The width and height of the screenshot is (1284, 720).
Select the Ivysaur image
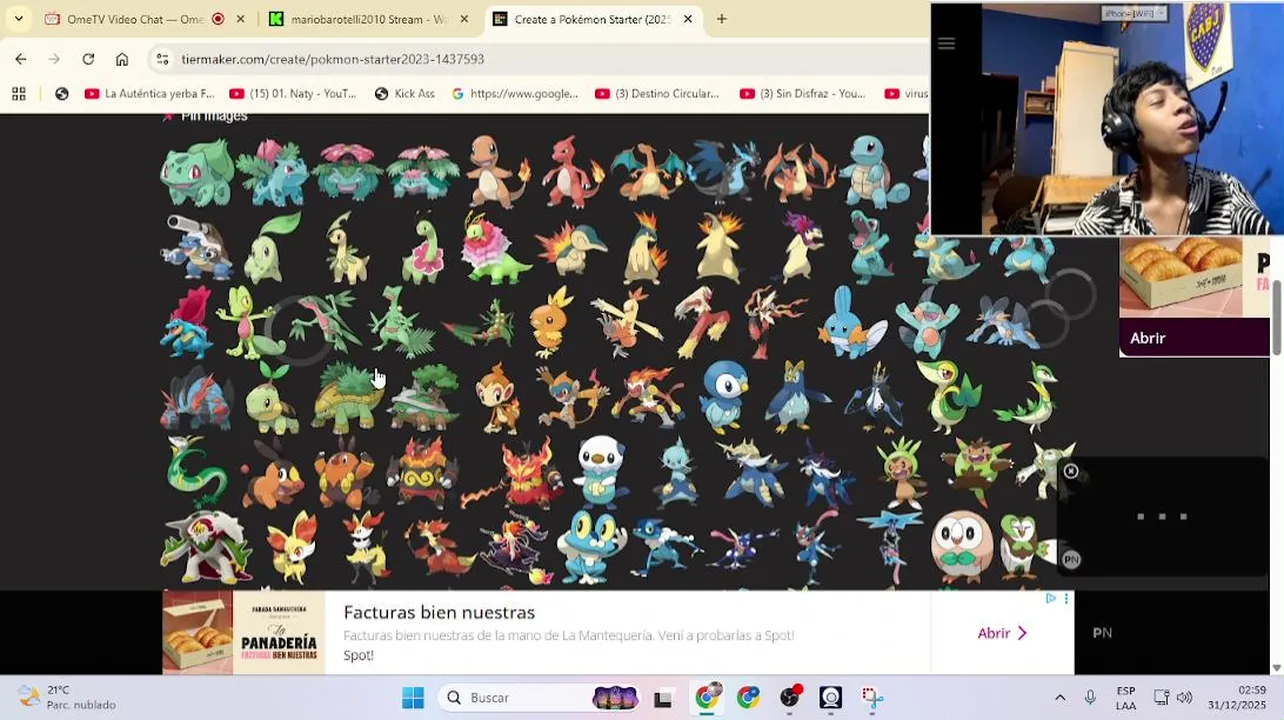(x=272, y=172)
